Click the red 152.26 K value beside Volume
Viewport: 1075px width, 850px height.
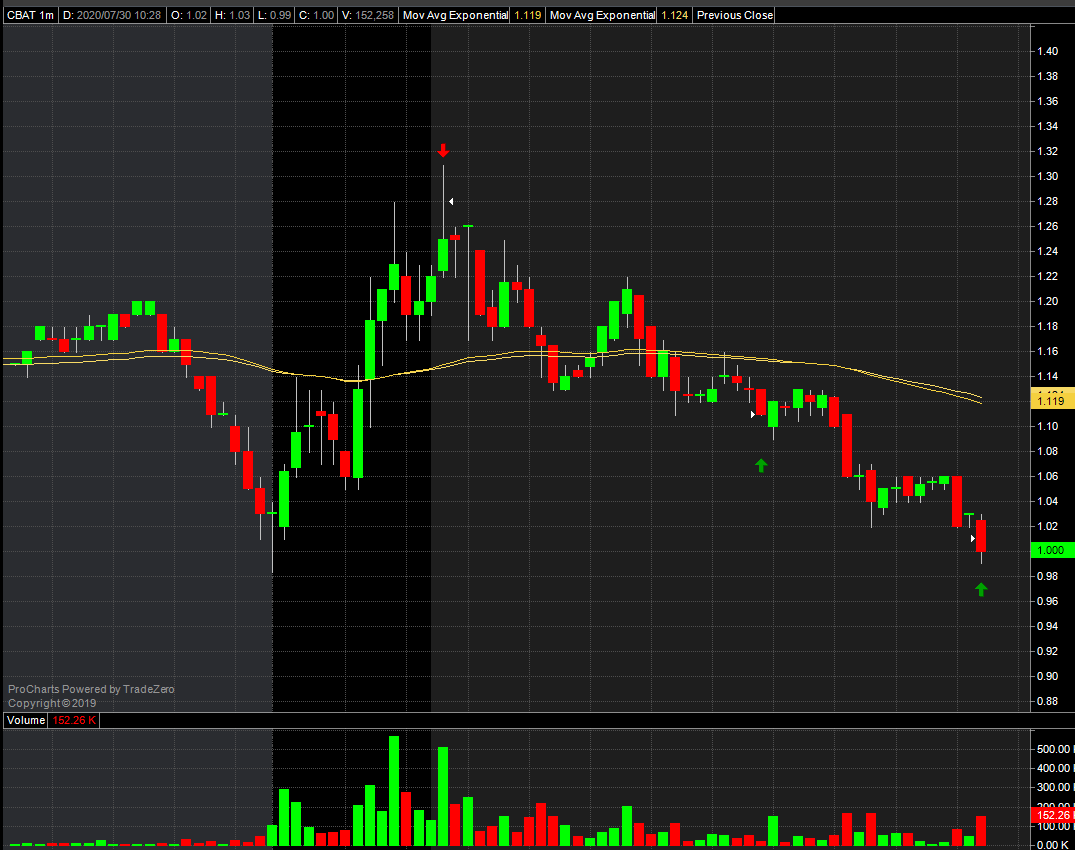74,720
